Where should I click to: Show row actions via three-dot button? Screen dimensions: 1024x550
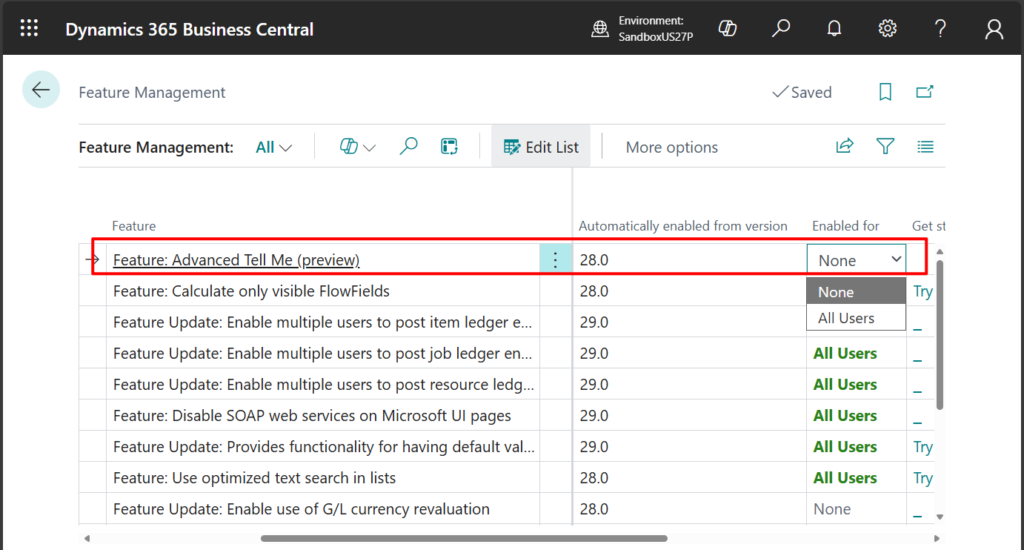pyautogui.click(x=556, y=260)
